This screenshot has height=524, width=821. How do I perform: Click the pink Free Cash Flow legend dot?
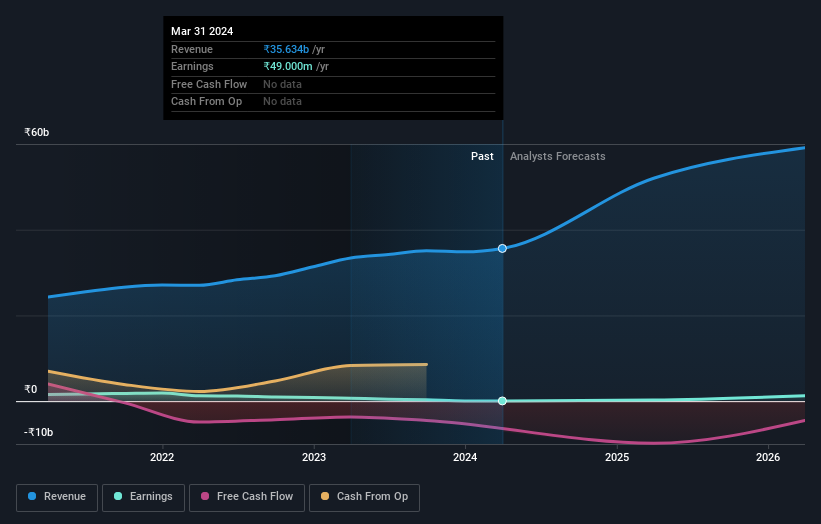coord(205,496)
